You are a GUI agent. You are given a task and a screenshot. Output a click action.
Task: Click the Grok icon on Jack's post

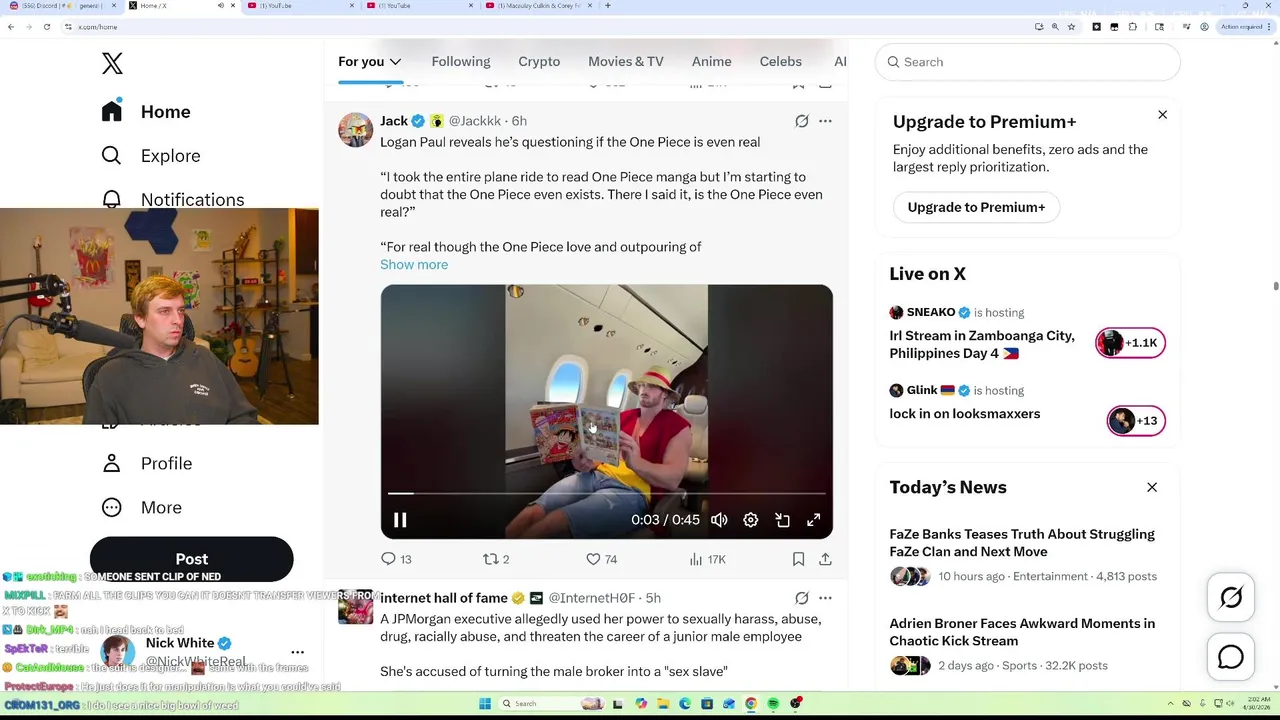802,121
